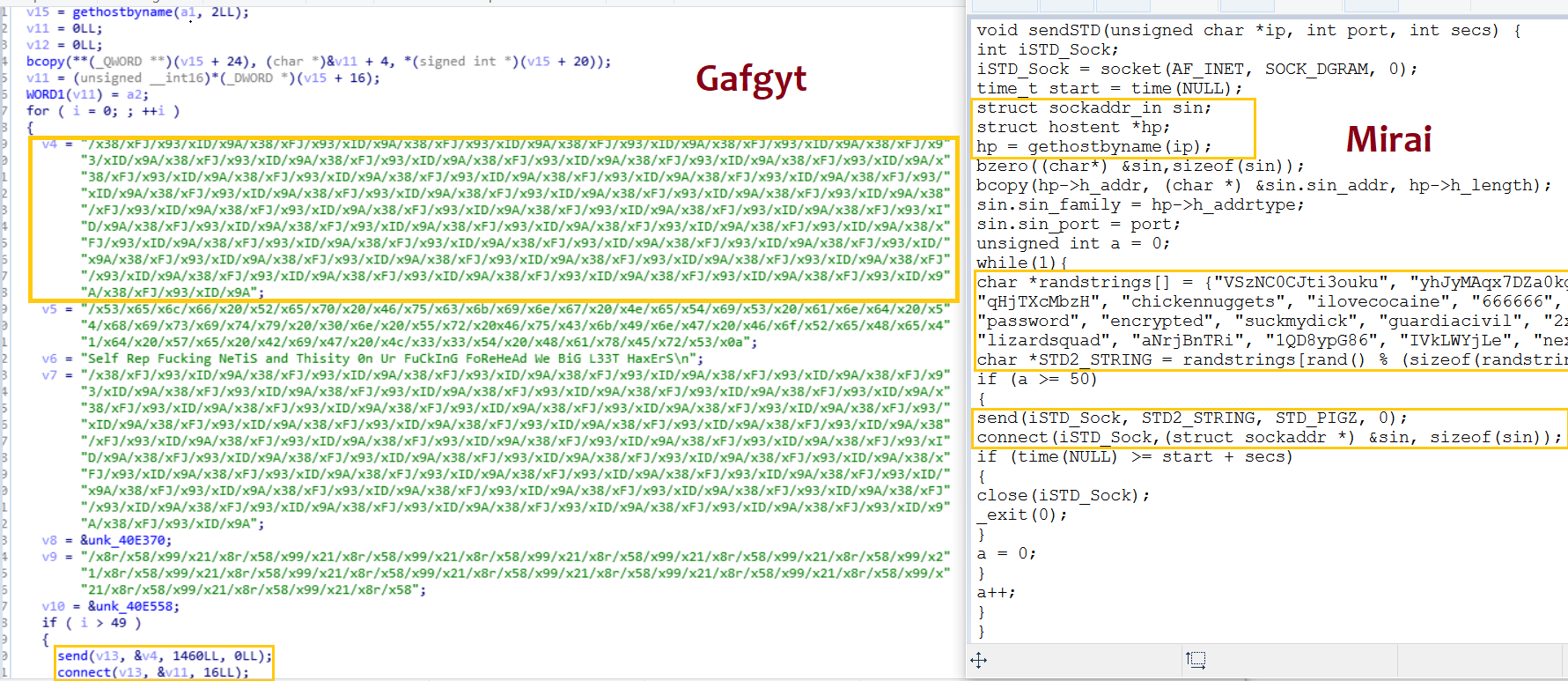Viewport: 1568px width, 681px height.
Task: Click the 'v9 =' hex string assignment
Action: tap(496, 573)
